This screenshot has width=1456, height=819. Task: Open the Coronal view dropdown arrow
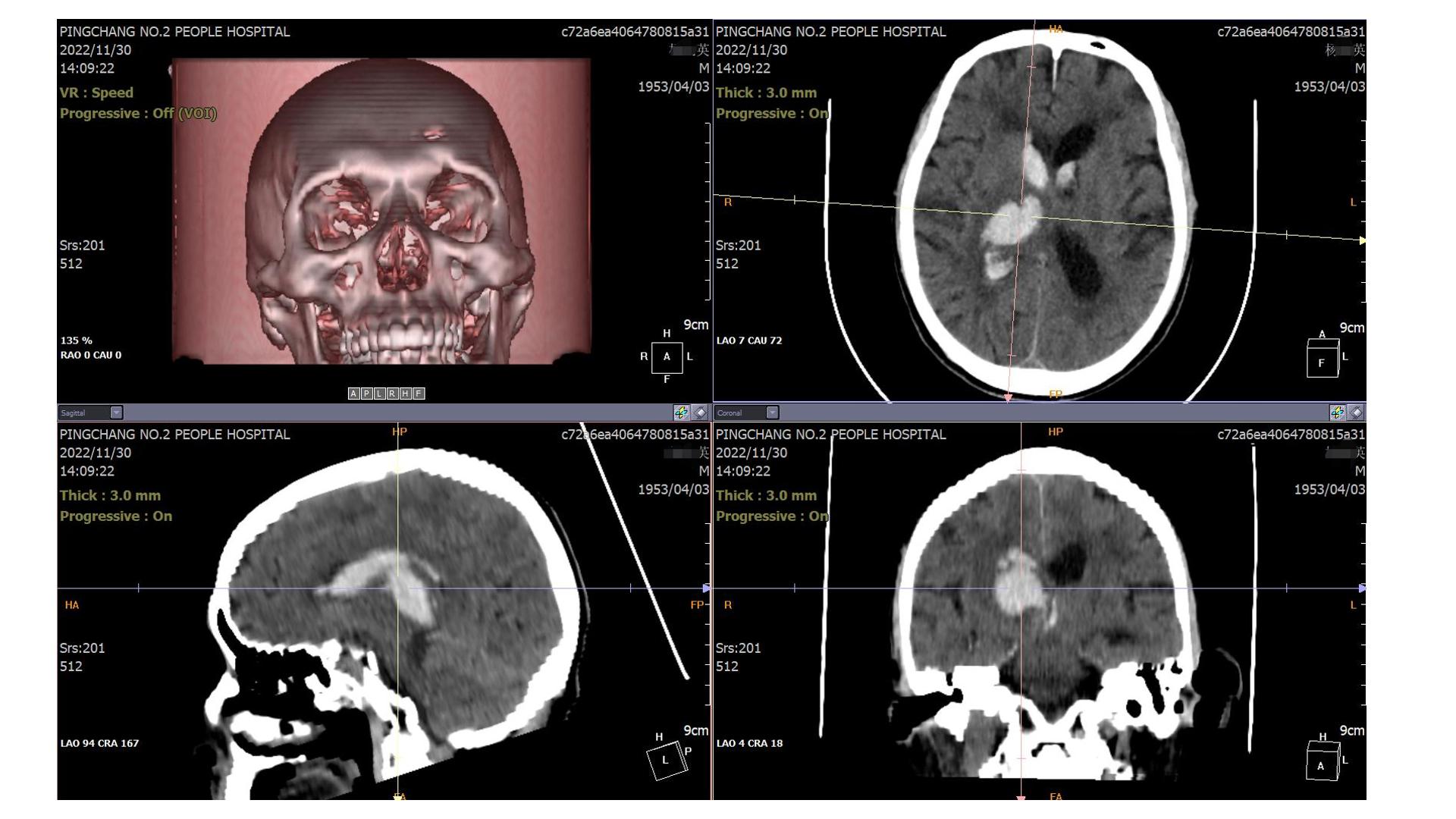772,413
